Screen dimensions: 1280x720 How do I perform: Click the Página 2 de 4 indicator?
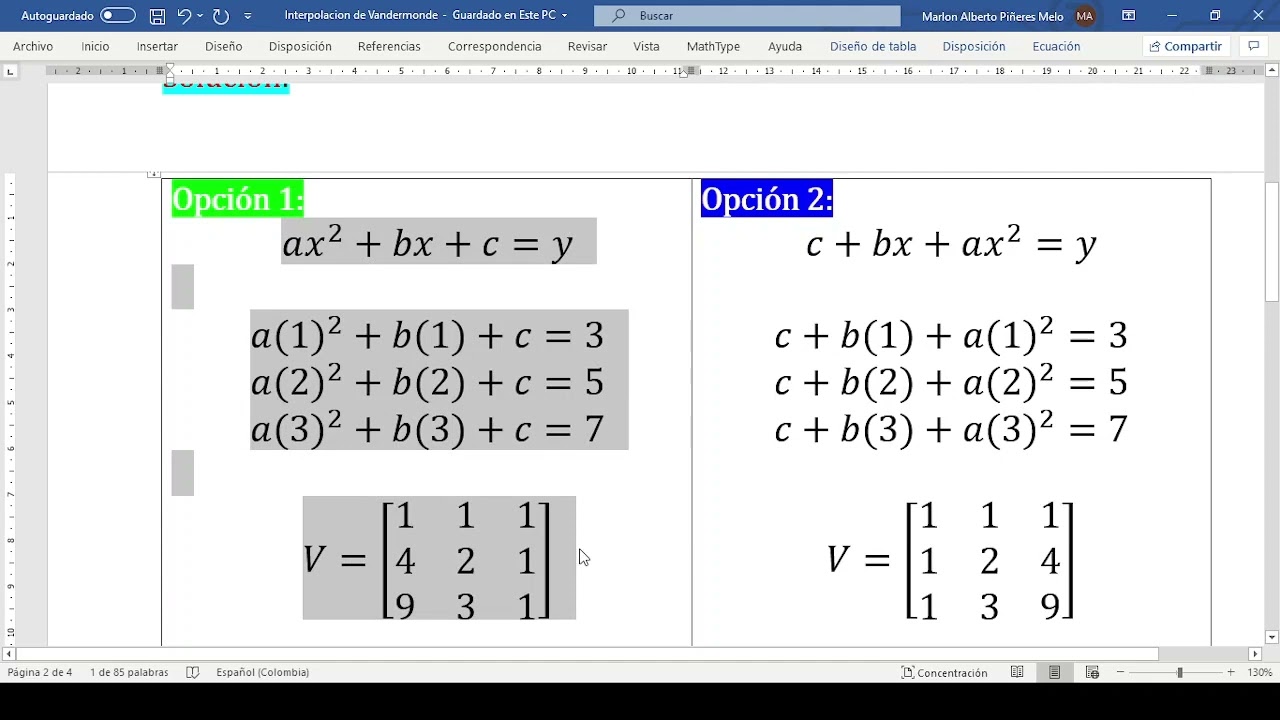pos(40,672)
